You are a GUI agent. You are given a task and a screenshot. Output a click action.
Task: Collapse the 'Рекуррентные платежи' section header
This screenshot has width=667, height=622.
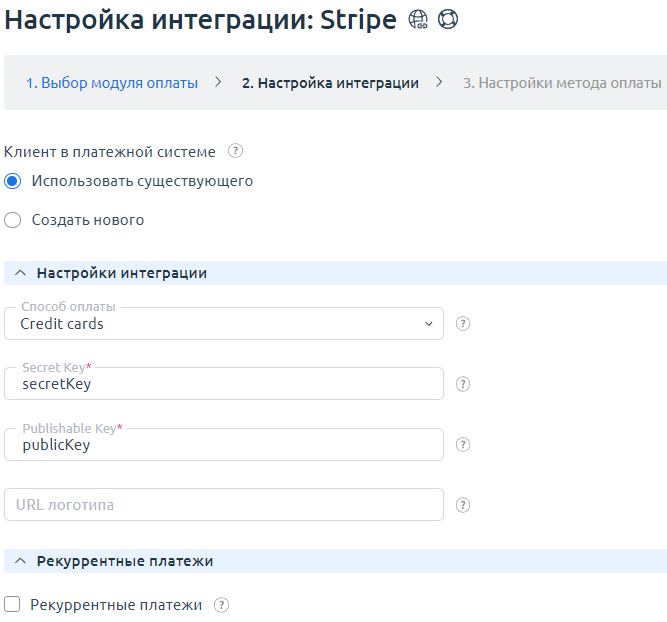coord(21,561)
